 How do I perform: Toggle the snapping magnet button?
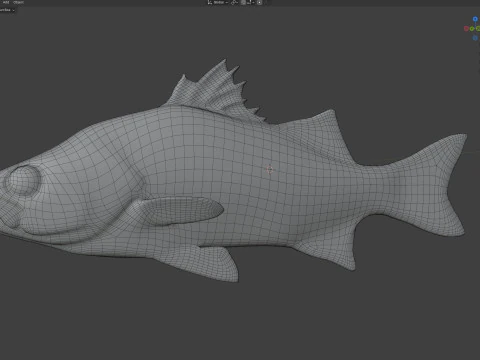[243, 2]
